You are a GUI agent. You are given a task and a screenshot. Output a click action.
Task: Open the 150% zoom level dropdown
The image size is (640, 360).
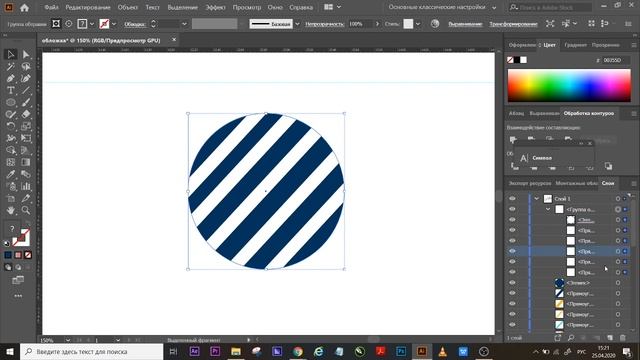(x=68, y=340)
